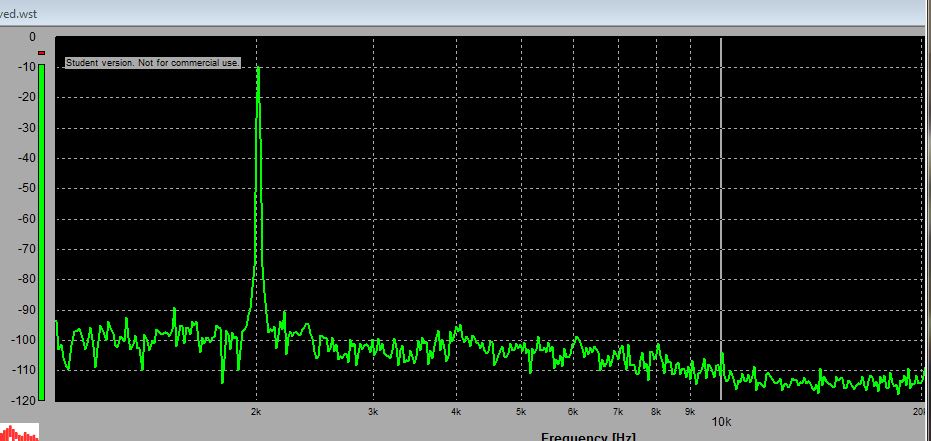Click the "-50" amplitude axis label
Viewport: 931px width, 441px height.
(27, 188)
